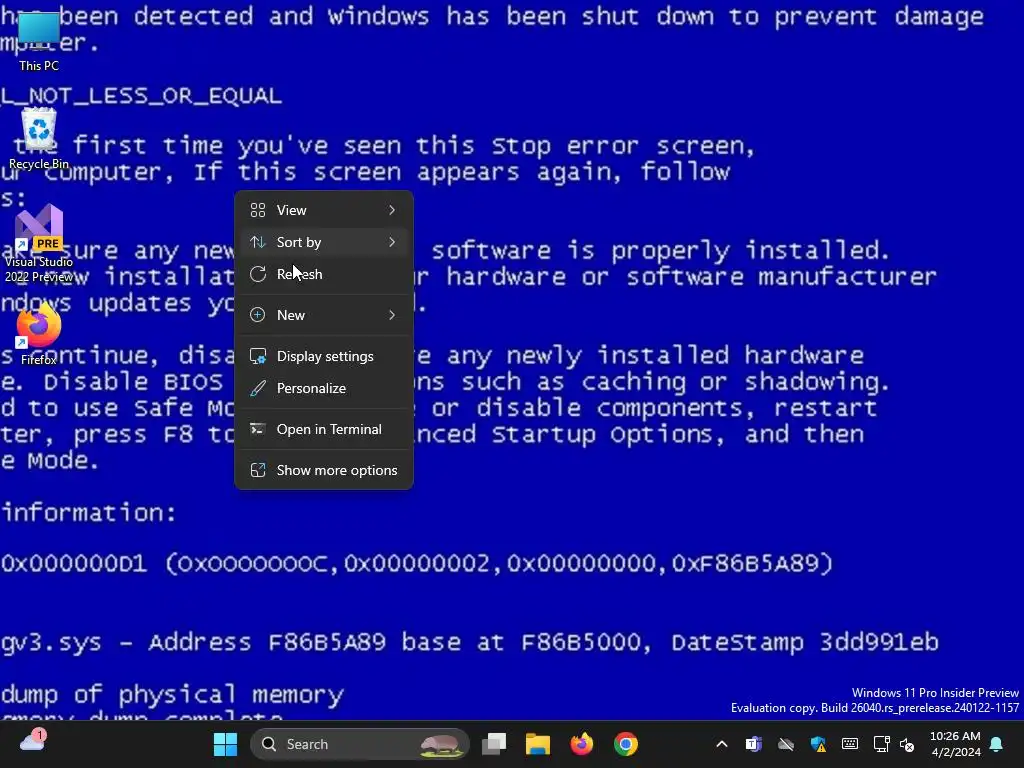Open Windows Security tray icon
1024x768 pixels.
(818, 744)
